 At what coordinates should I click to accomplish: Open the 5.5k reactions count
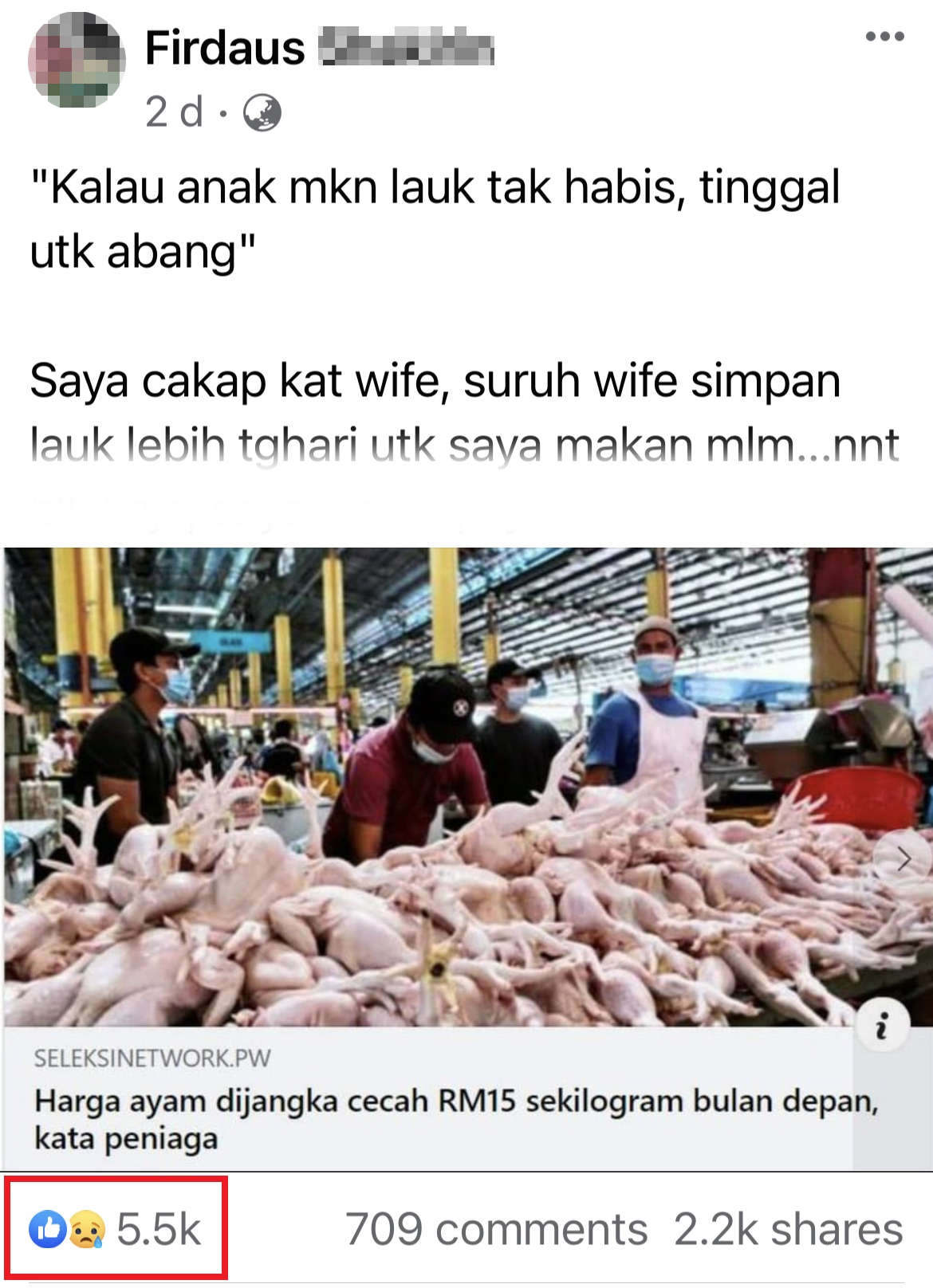tap(159, 1229)
